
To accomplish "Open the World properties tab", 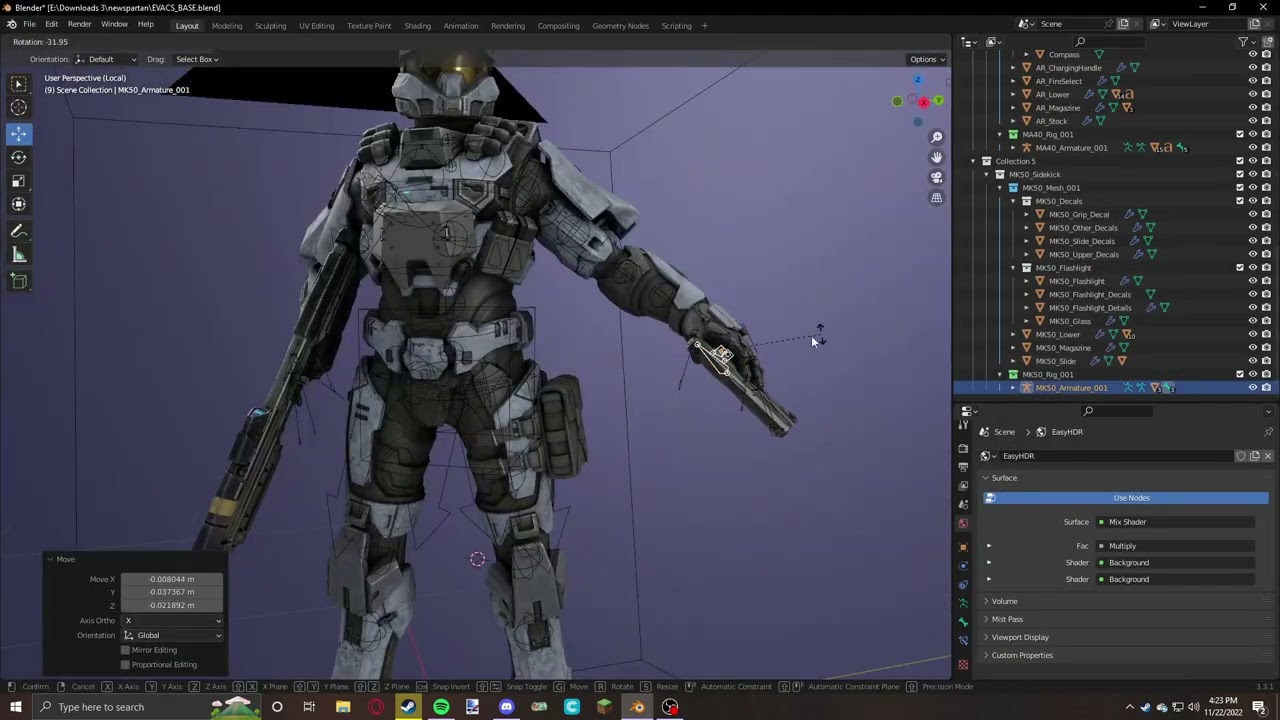I will coord(963,524).
